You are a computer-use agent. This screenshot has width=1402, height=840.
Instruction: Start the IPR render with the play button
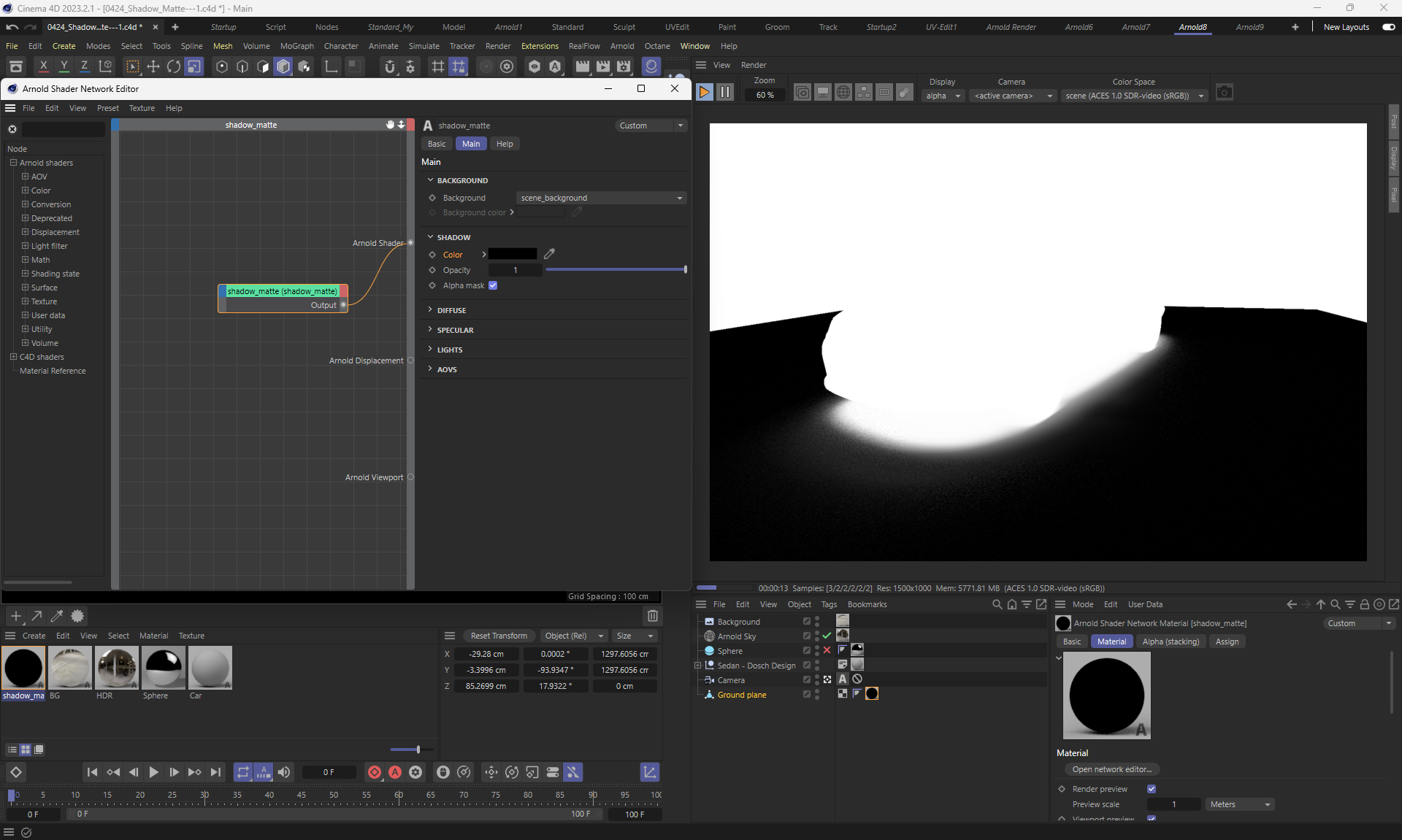tap(704, 93)
